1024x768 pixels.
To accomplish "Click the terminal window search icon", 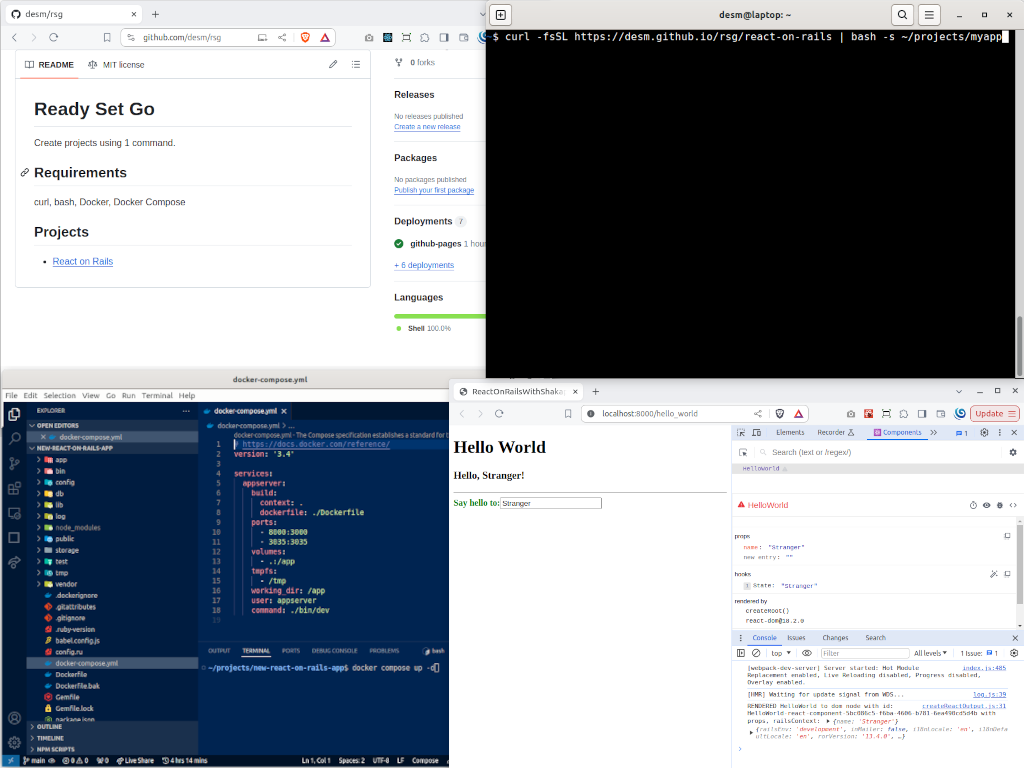I will tap(902, 14).
